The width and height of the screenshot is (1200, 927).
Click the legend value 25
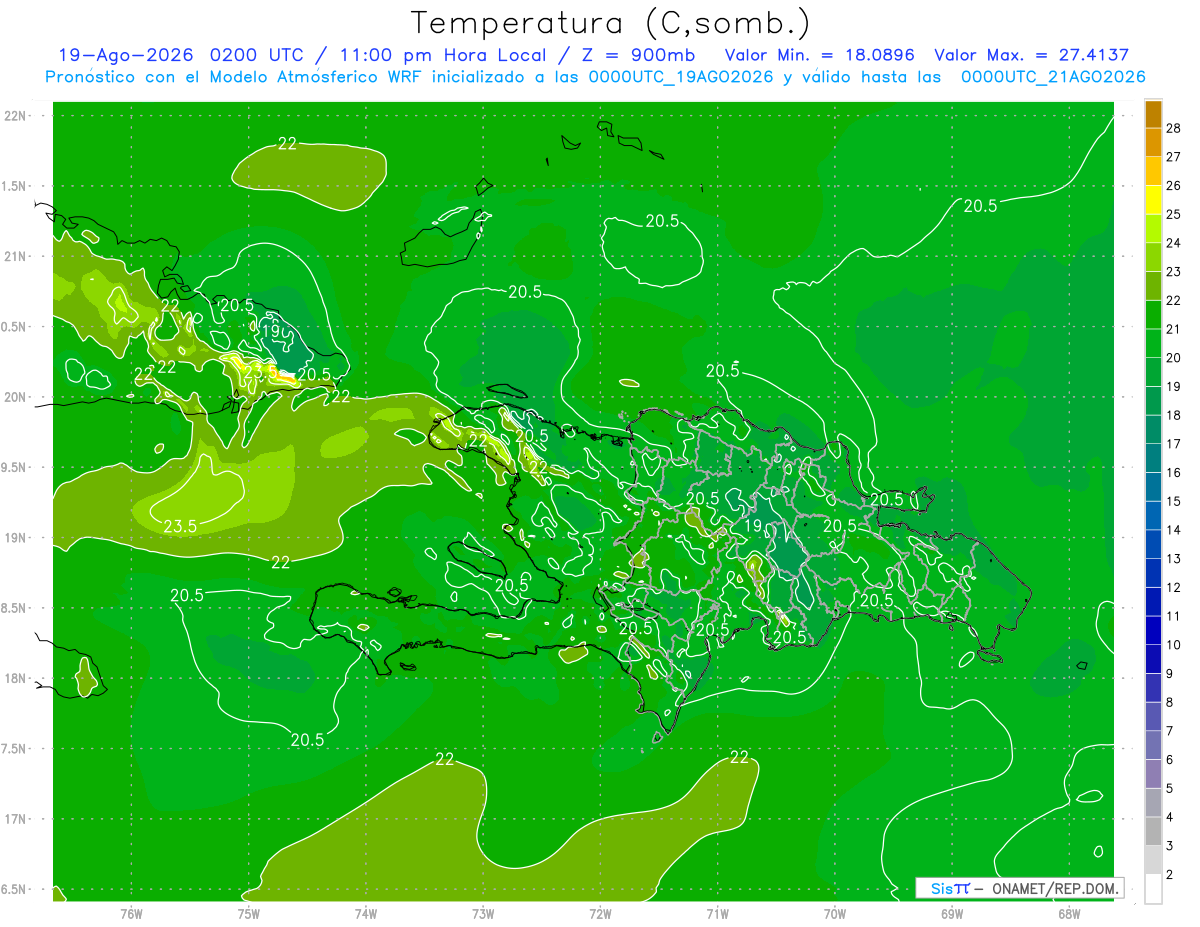tap(1174, 214)
